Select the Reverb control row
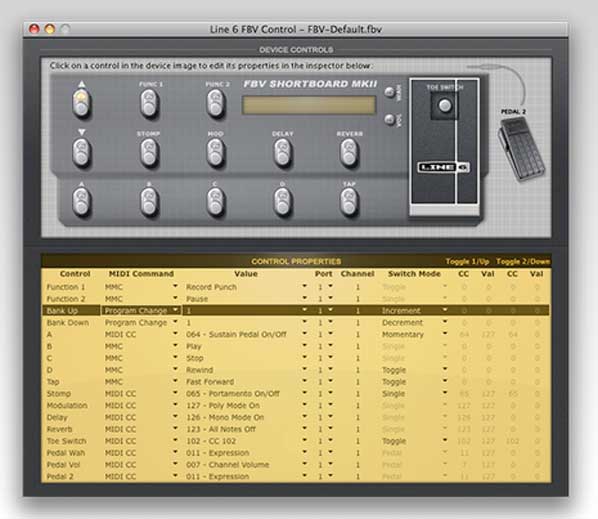The height and width of the screenshot is (519, 598). (296, 429)
